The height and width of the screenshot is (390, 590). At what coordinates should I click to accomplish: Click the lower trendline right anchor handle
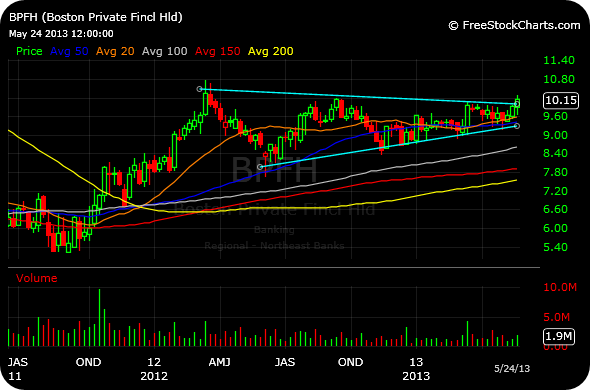(x=517, y=126)
